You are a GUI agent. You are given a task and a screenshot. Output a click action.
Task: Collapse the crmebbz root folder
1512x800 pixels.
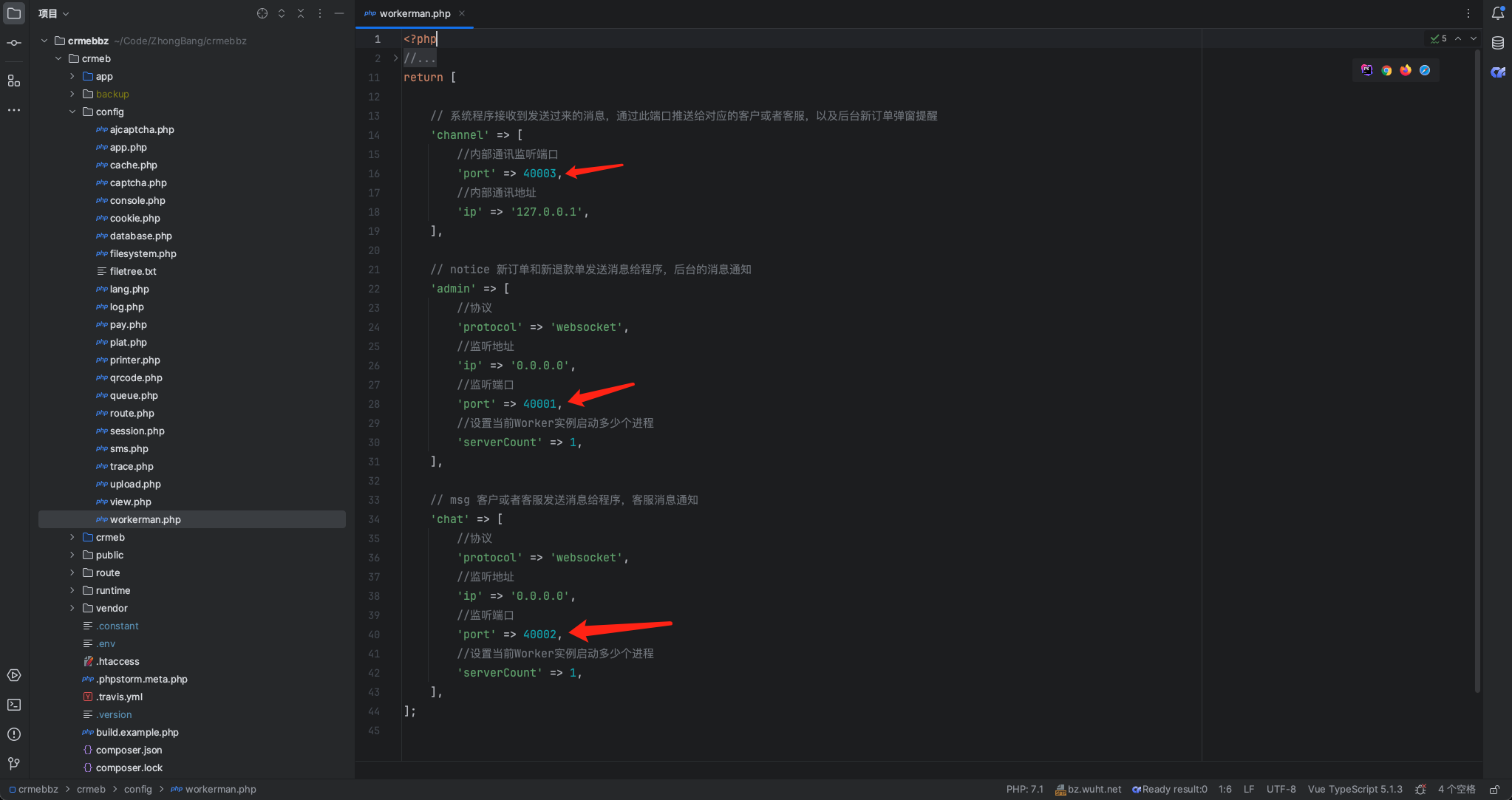pos(44,41)
